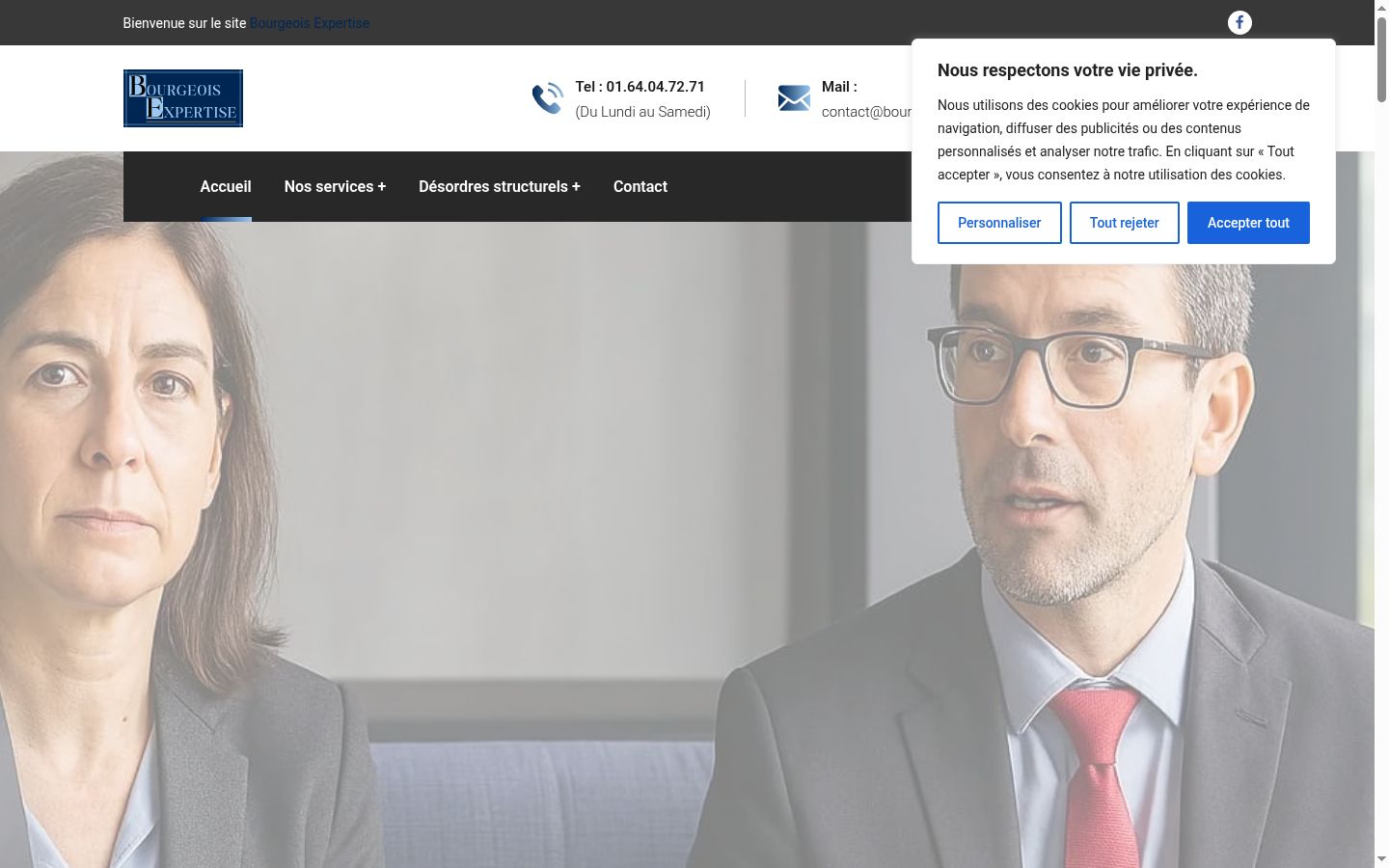Image resolution: width=1389 pixels, height=868 pixels.
Task: Click the mail envelope icon
Action: pyautogui.click(x=794, y=98)
